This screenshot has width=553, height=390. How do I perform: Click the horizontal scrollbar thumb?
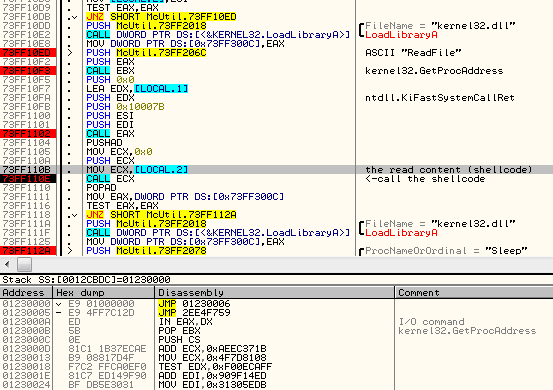pos(24,264)
